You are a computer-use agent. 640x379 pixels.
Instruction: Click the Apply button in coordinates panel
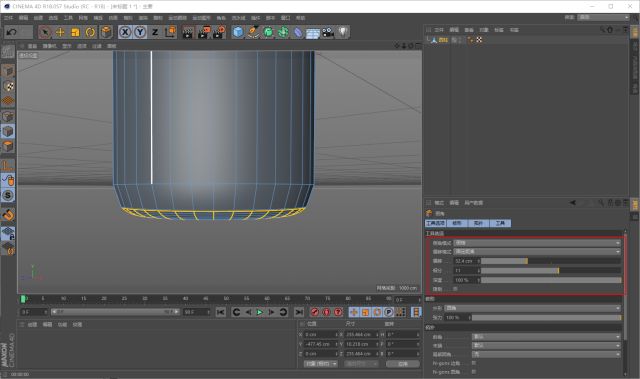tap(403, 363)
